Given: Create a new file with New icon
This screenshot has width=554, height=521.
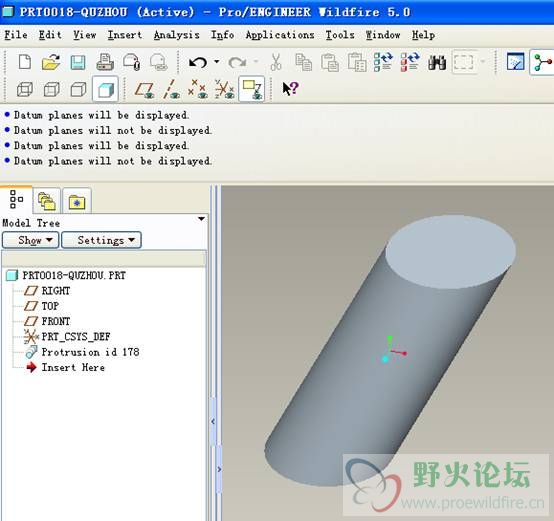Looking at the screenshot, I should (x=25, y=63).
